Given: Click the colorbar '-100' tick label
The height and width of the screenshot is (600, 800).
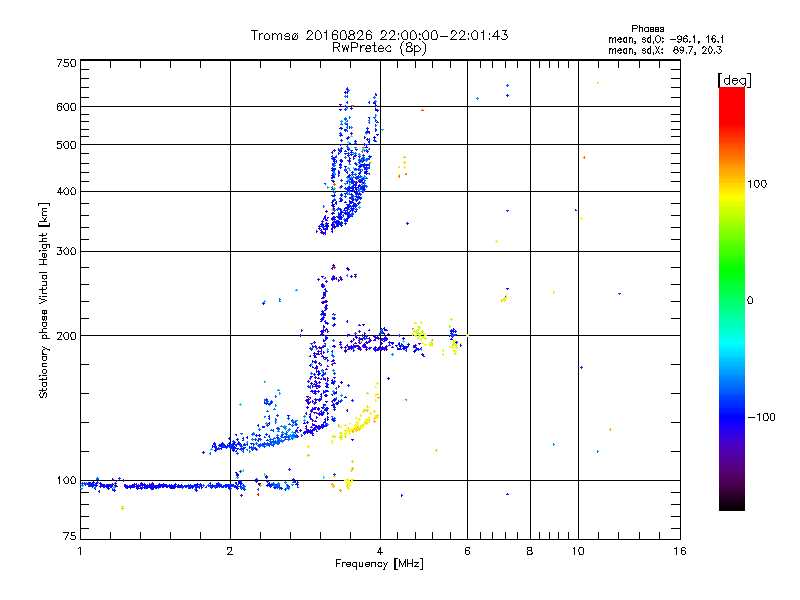Looking at the screenshot, I should (x=761, y=417).
